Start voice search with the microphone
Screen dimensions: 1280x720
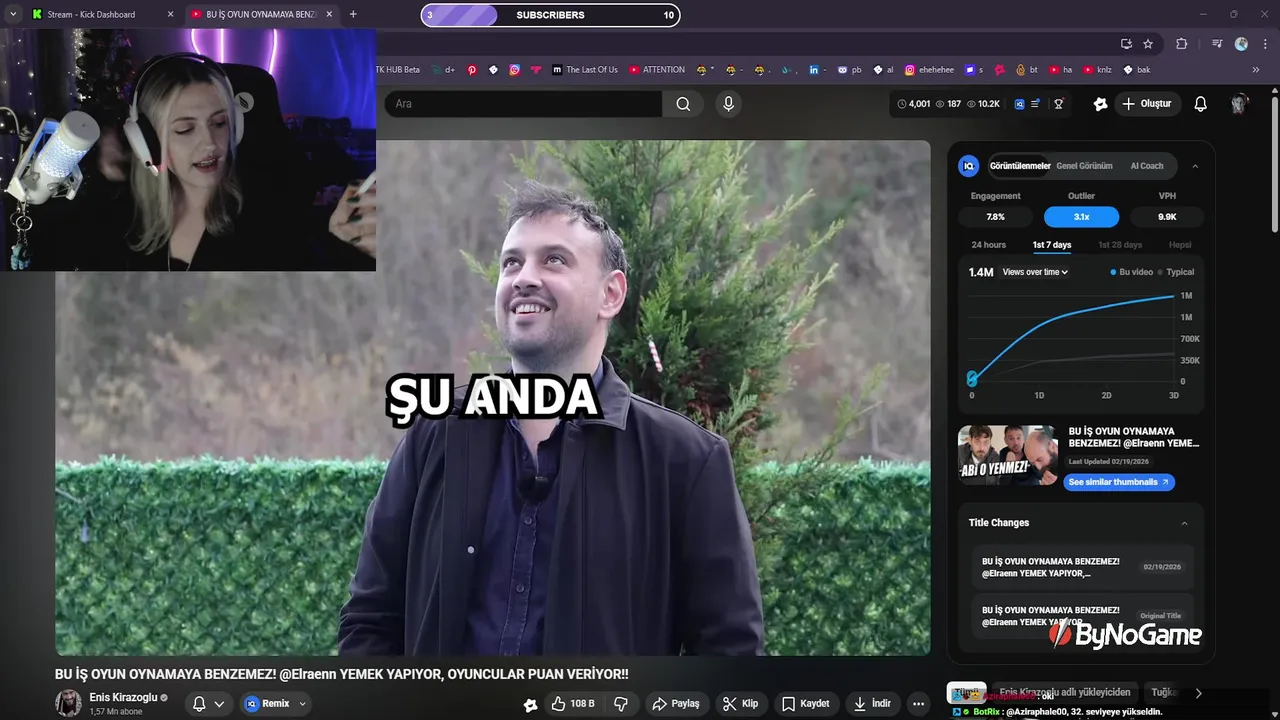(728, 104)
